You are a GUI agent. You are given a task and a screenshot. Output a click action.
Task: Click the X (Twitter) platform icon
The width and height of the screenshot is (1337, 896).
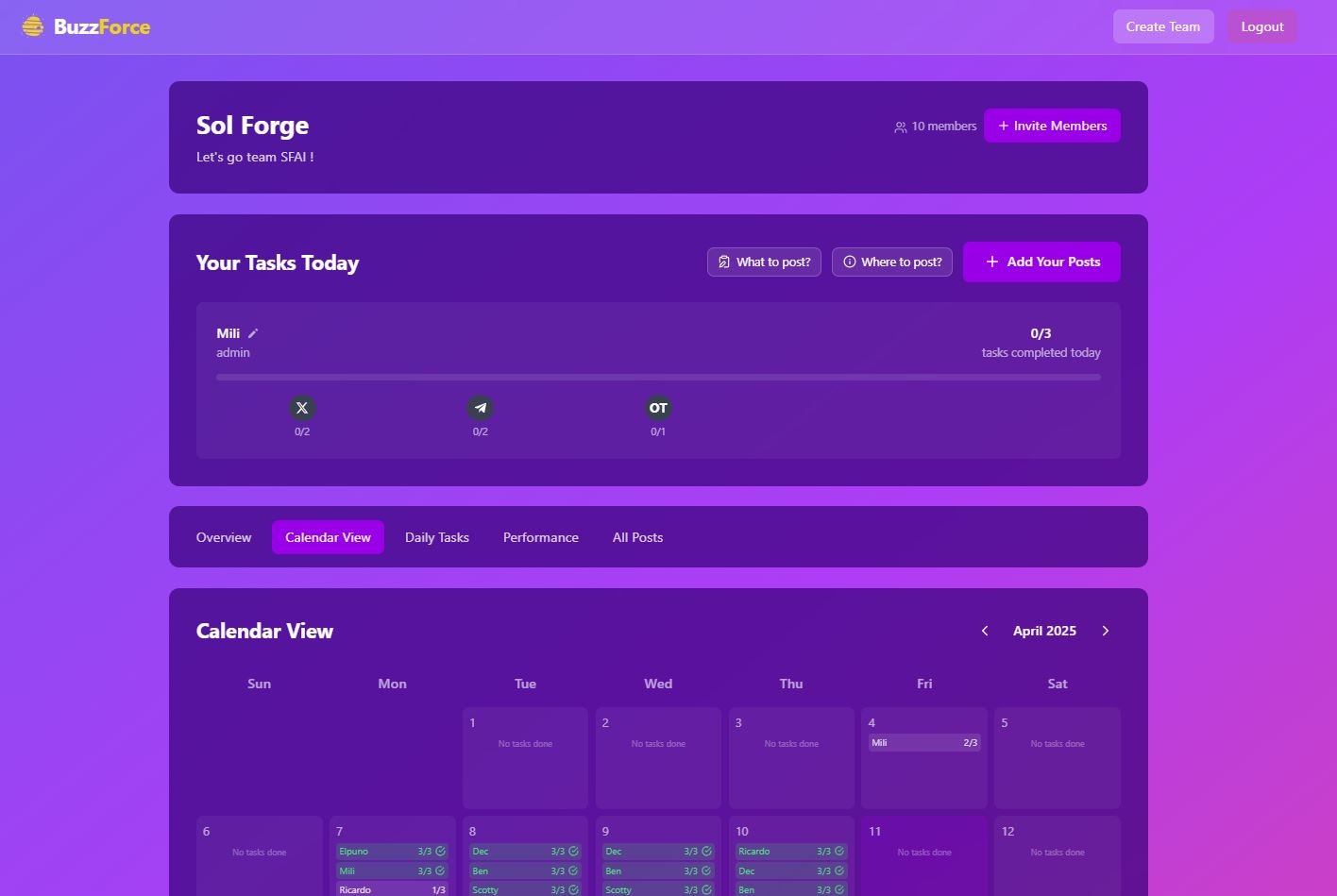coord(302,408)
